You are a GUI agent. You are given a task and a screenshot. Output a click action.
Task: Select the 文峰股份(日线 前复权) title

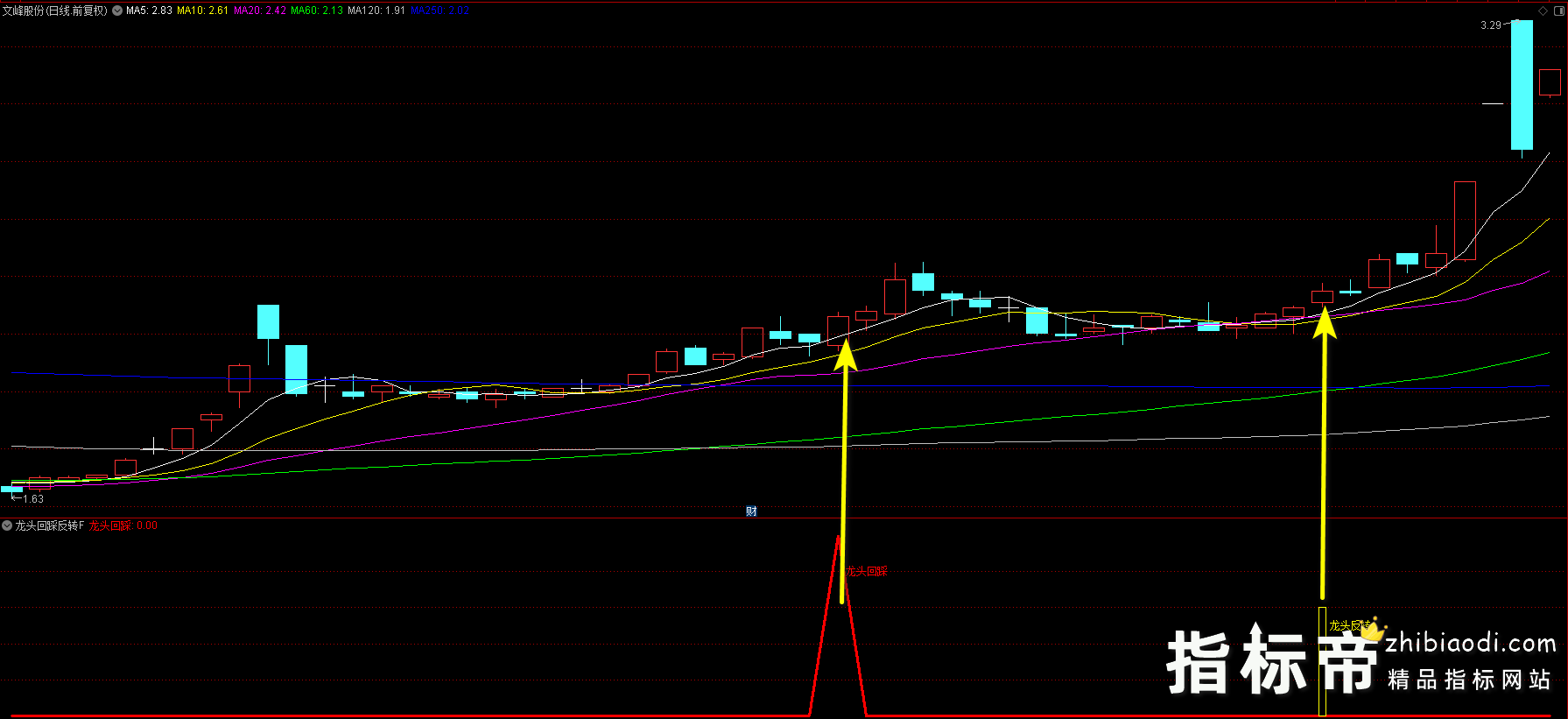coord(55,11)
